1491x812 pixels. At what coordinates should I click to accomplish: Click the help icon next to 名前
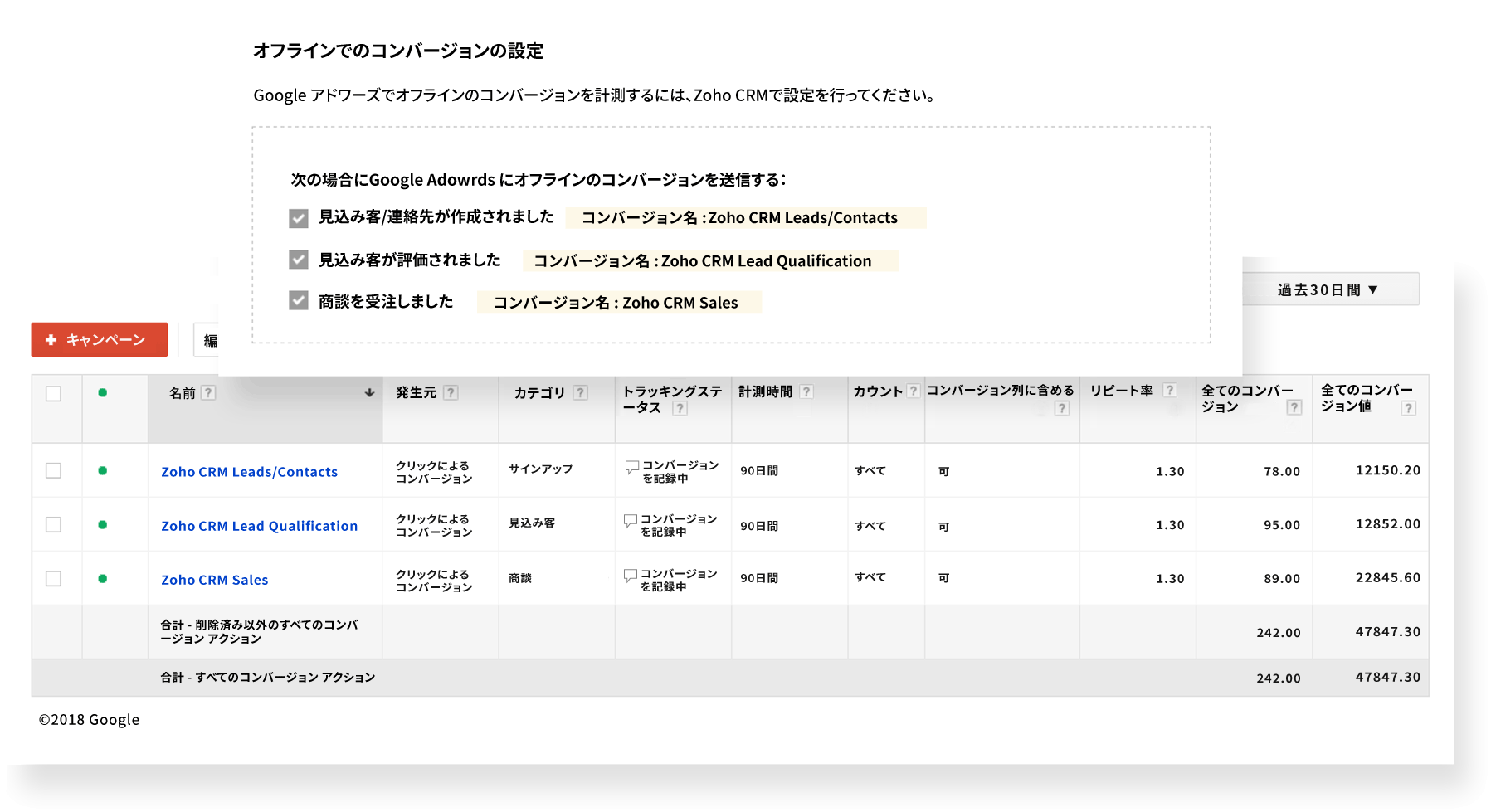[x=209, y=393]
